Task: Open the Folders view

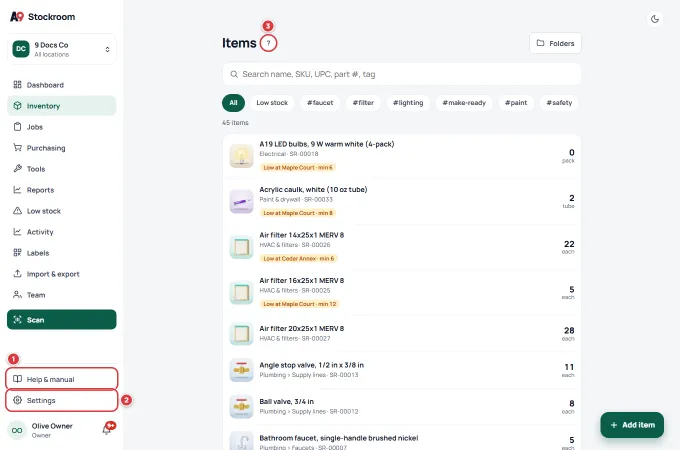Action: [555, 43]
